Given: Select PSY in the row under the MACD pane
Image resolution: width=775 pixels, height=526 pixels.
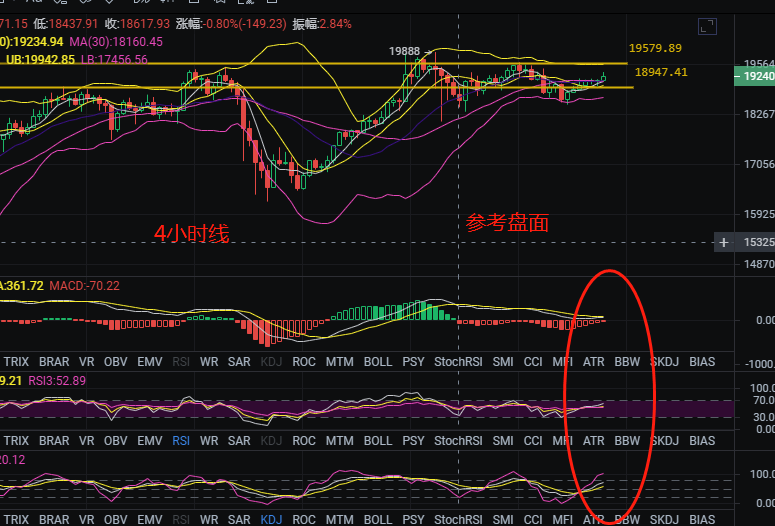Looking at the screenshot, I should pyautogui.click(x=413, y=362).
